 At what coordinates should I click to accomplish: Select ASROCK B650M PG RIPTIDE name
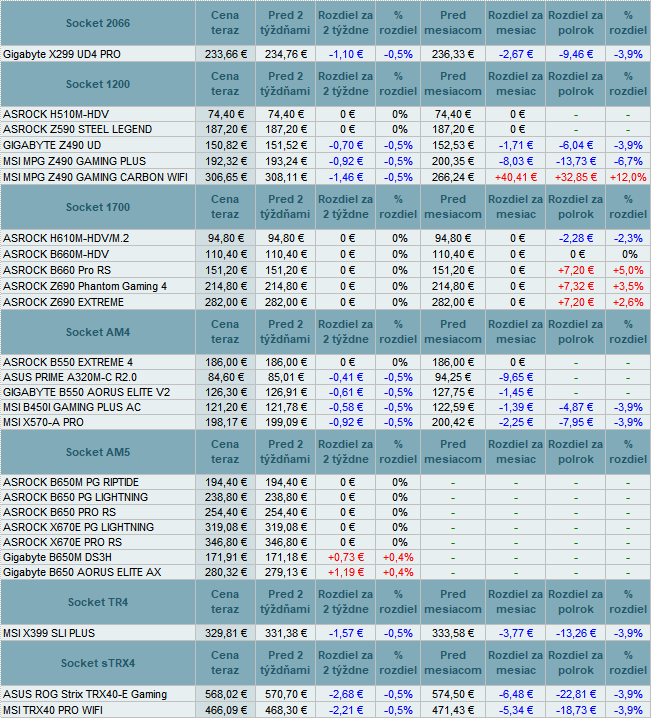[x=71, y=482]
